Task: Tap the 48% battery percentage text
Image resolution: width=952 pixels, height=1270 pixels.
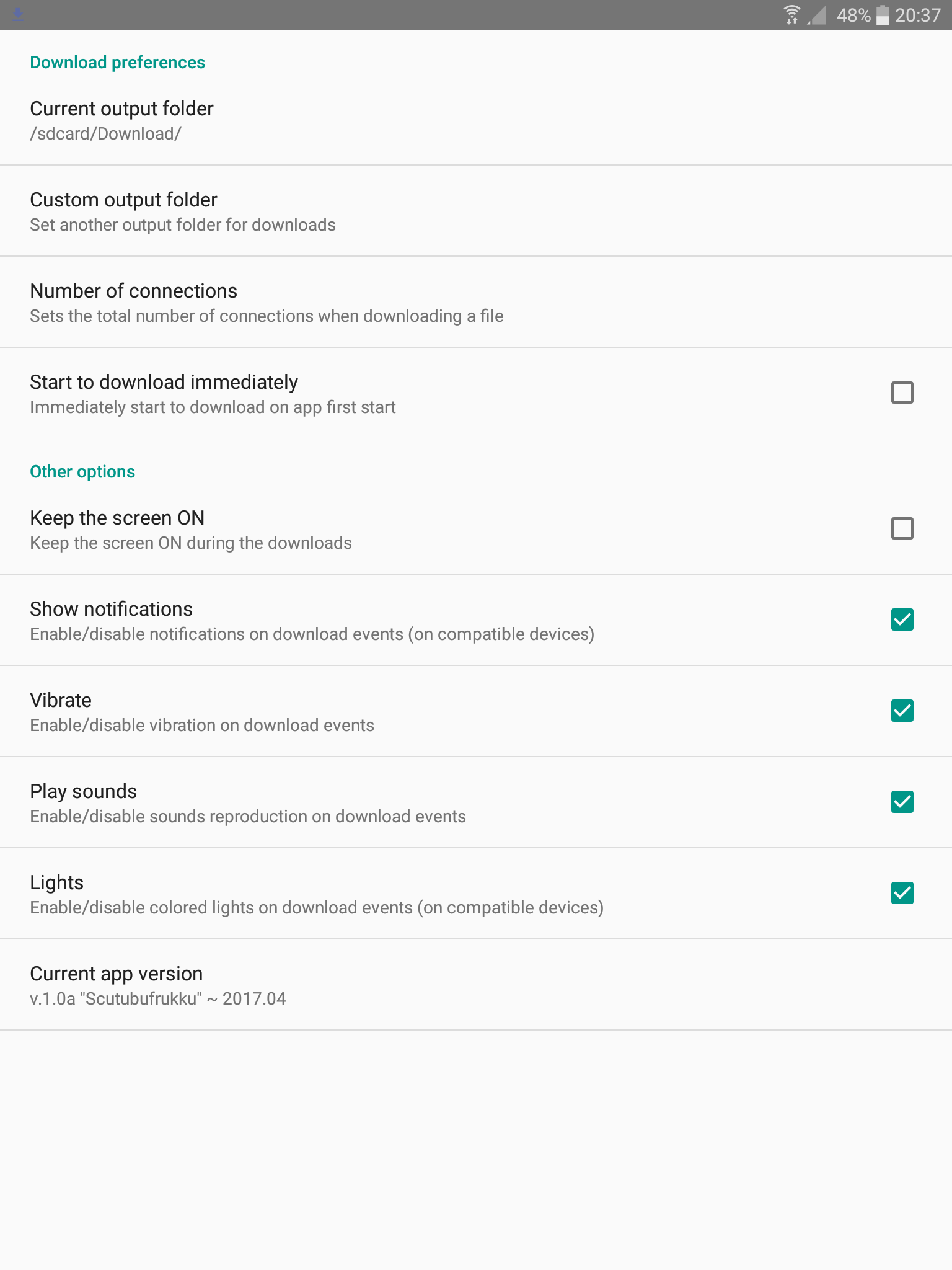Action: tap(853, 15)
